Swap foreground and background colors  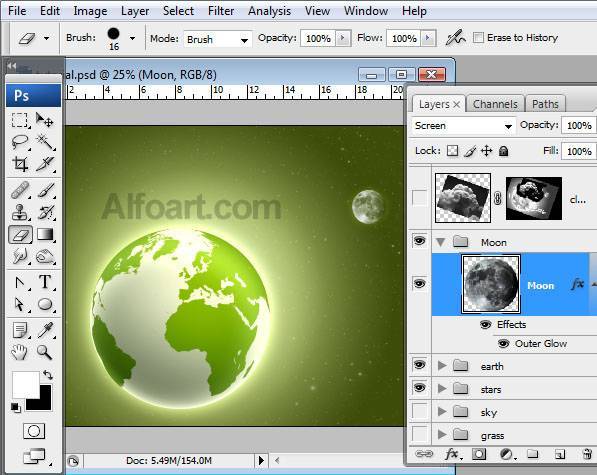[48, 375]
